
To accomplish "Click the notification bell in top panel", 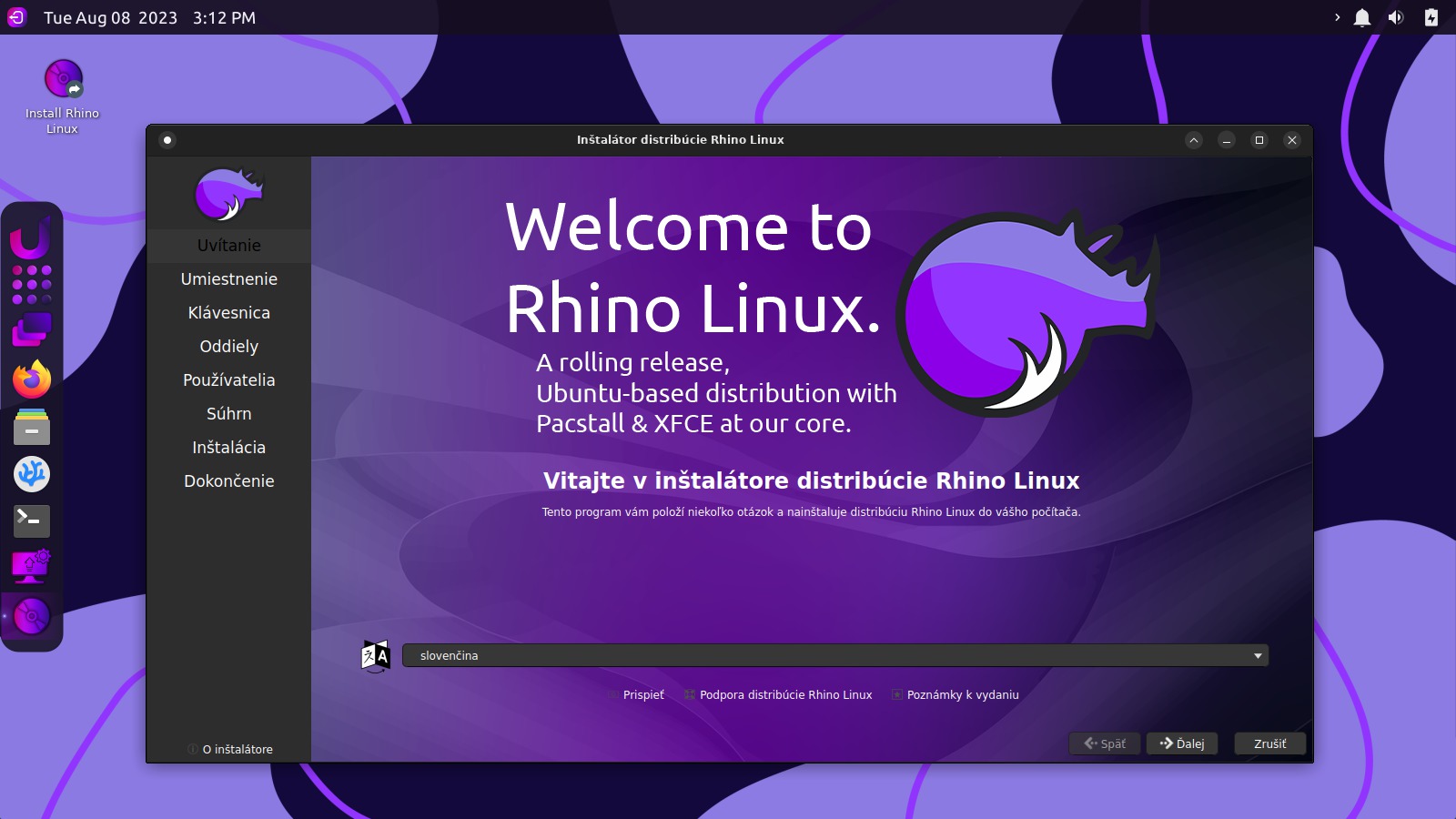I will pos(1362,18).
